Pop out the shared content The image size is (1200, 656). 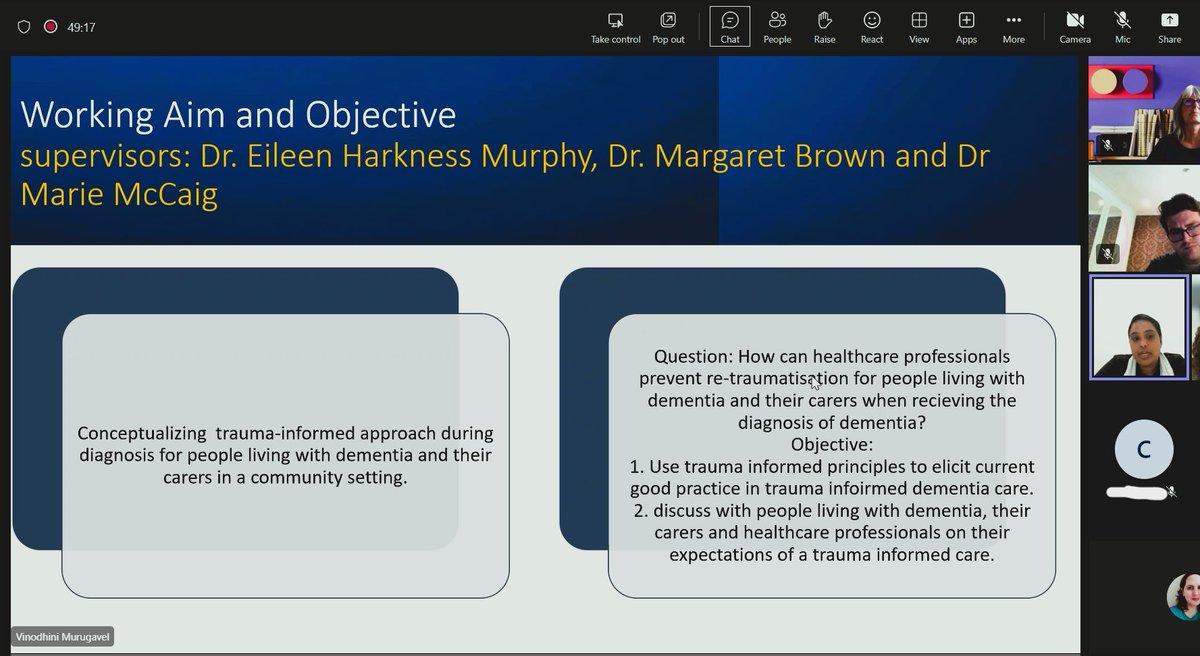(668, 28)
